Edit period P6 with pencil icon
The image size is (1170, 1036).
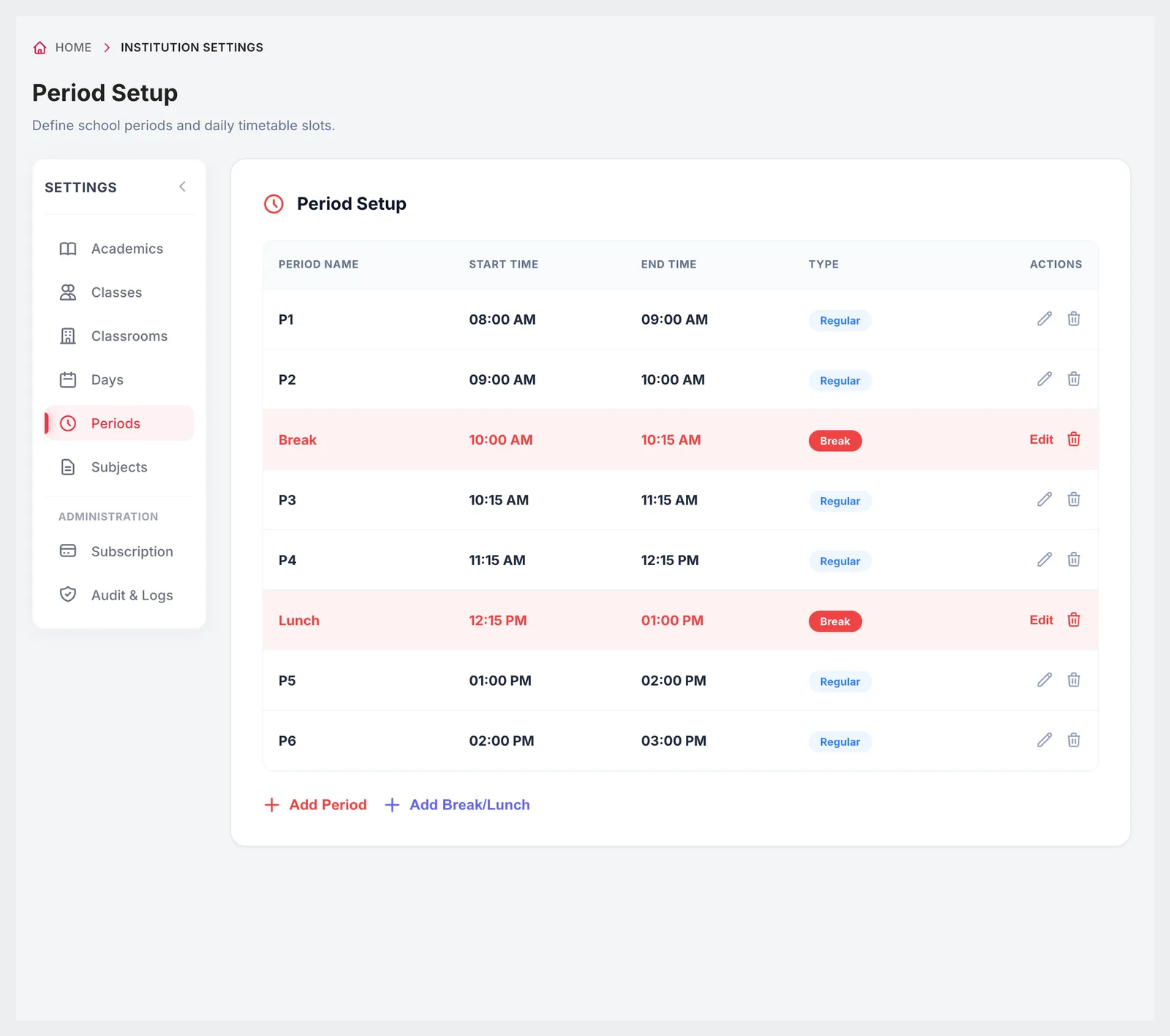[x=1044, y=740]
